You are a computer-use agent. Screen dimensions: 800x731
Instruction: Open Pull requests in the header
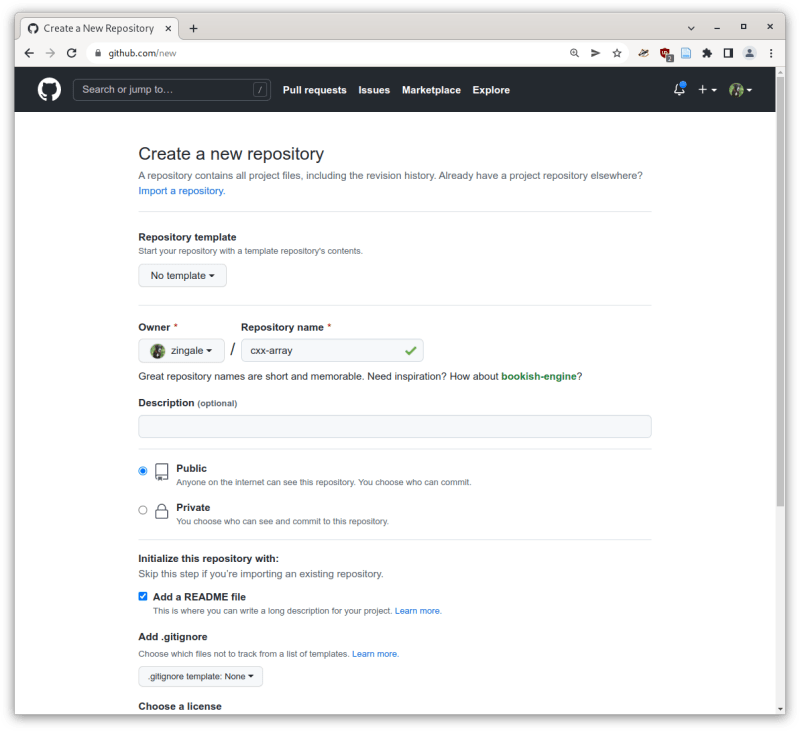pyautogui.click(x=314, y=90)
